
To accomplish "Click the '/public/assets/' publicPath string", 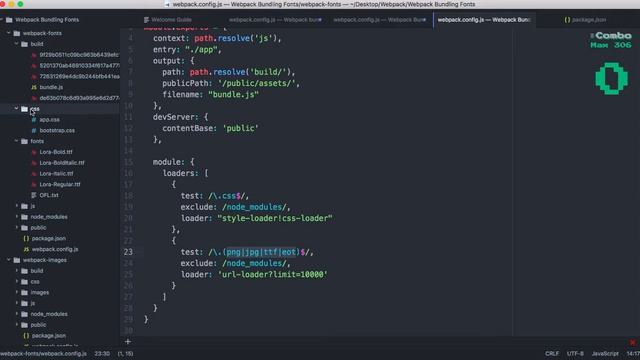I will [x=258, y=83].
